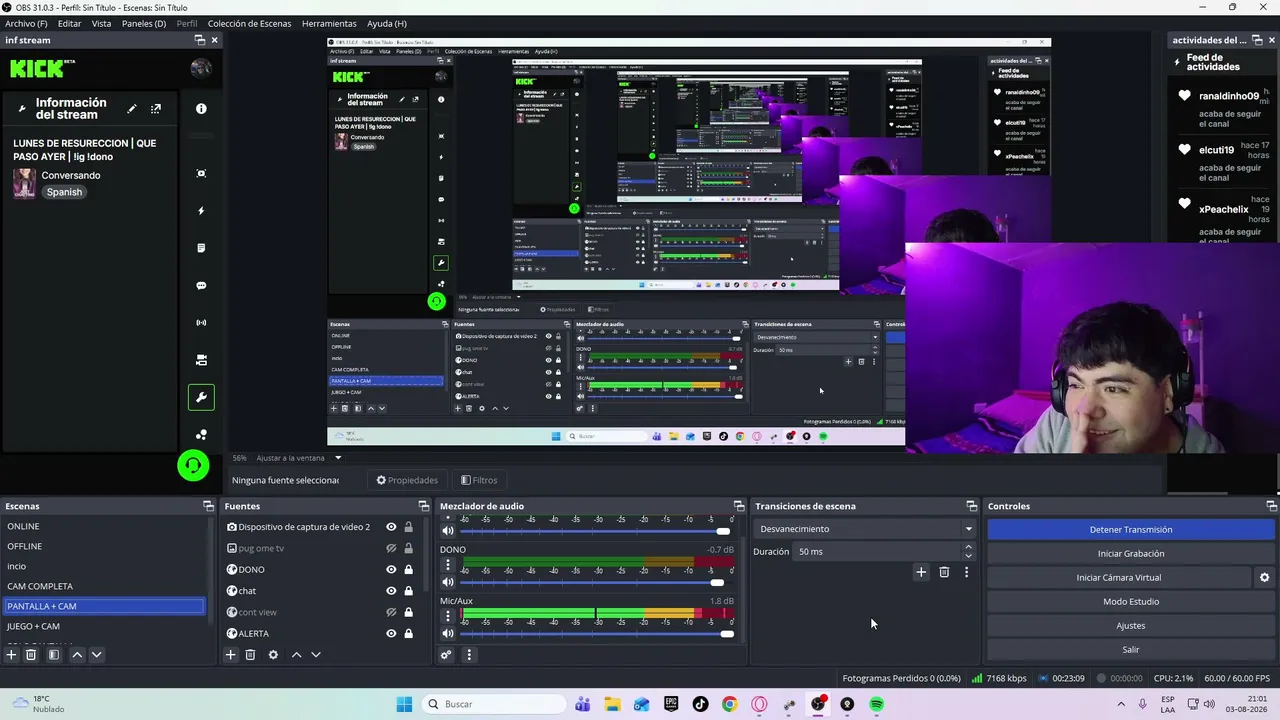Open virtual camera settings gear

(1264, 578)
